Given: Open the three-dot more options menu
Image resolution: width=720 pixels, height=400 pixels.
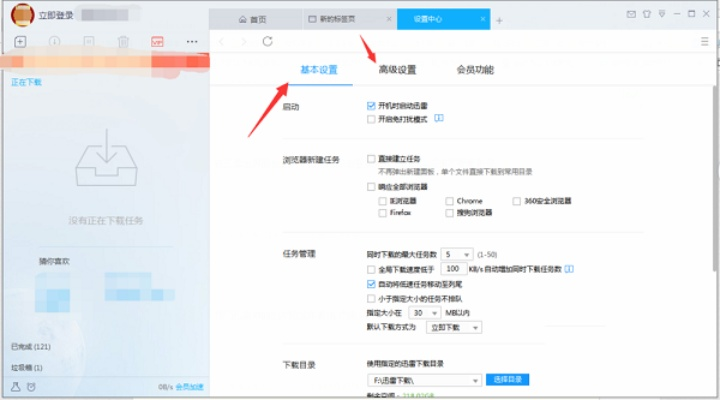Looking at the screenshot, I should 192,42.
